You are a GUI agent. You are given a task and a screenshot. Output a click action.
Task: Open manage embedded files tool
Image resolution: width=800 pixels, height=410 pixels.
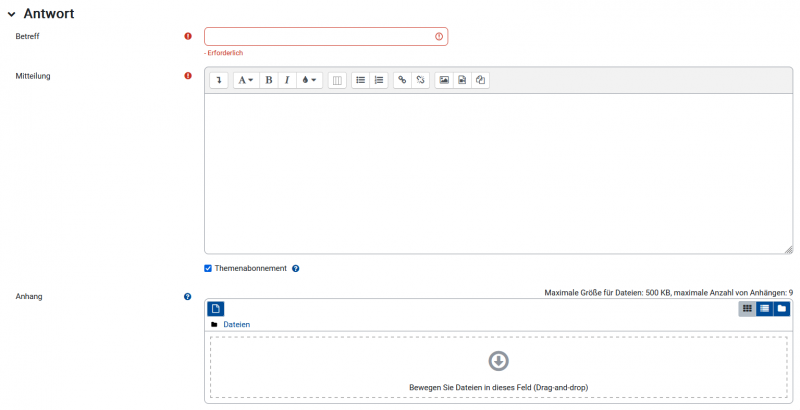[x=480, y=80]
